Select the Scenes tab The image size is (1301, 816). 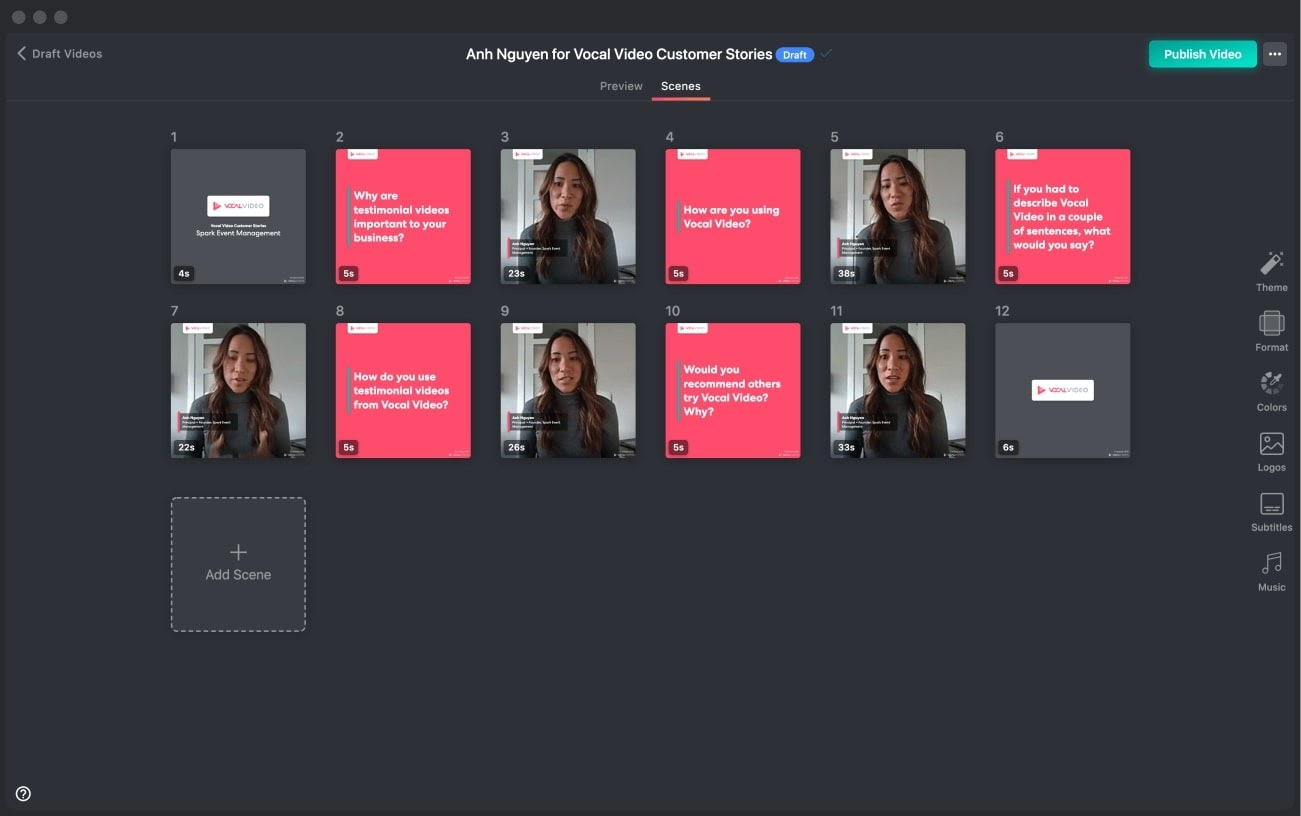click(x=681, y=86)
